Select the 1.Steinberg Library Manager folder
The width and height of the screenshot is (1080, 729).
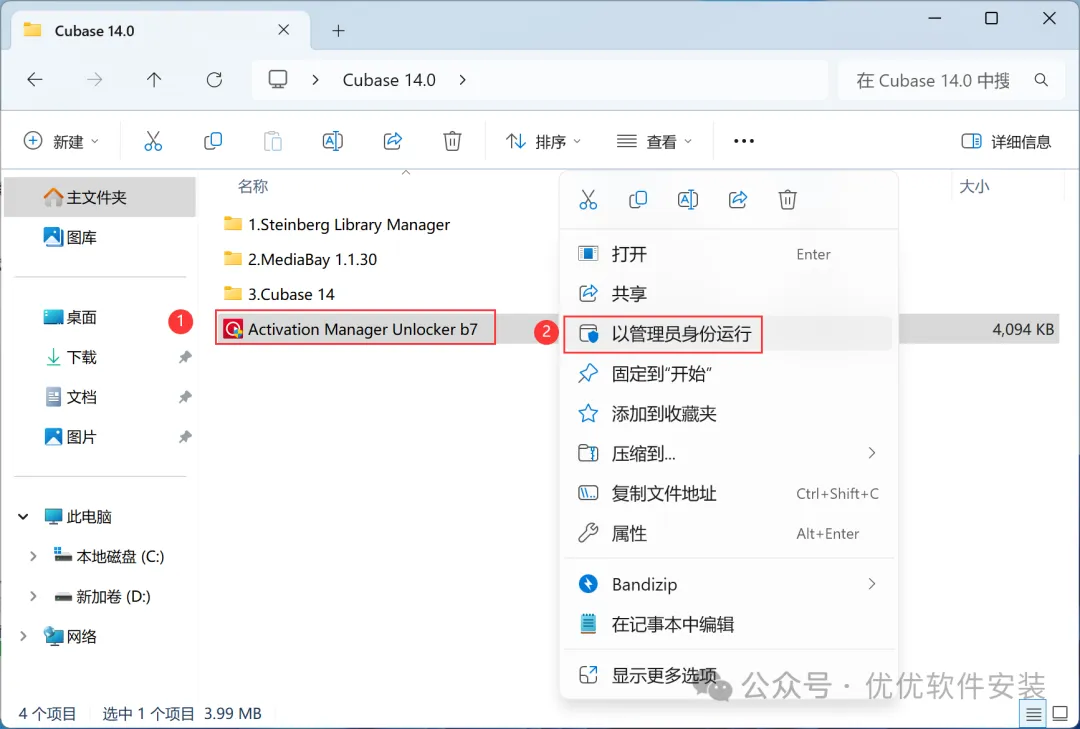(337, 225)
